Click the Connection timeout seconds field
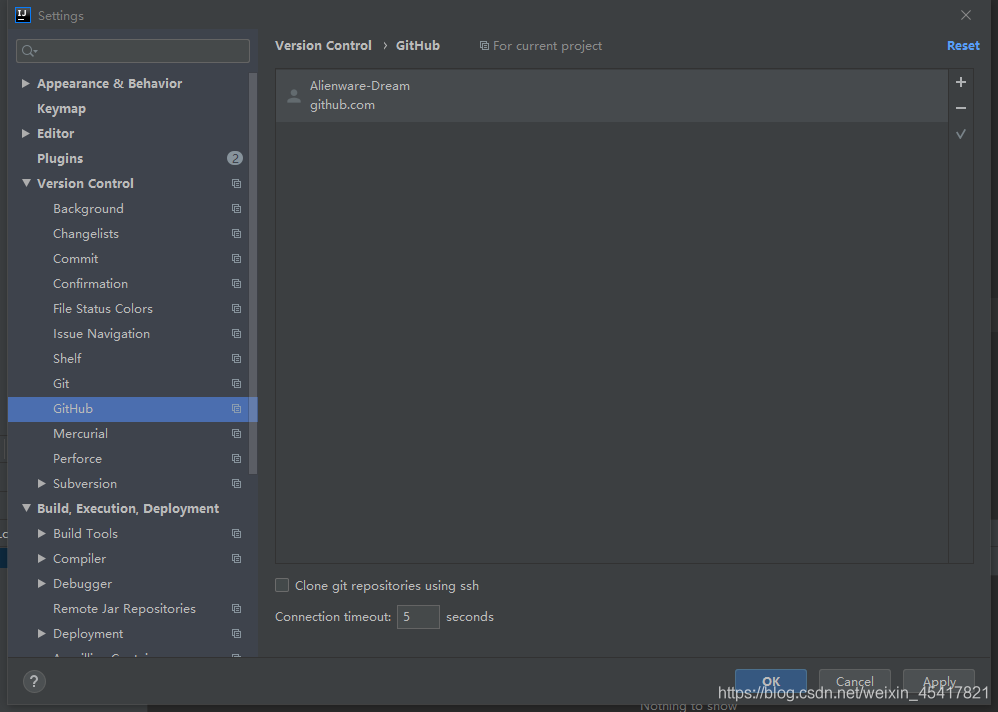The height and width of the screenshot is (712, 998). 418,617
